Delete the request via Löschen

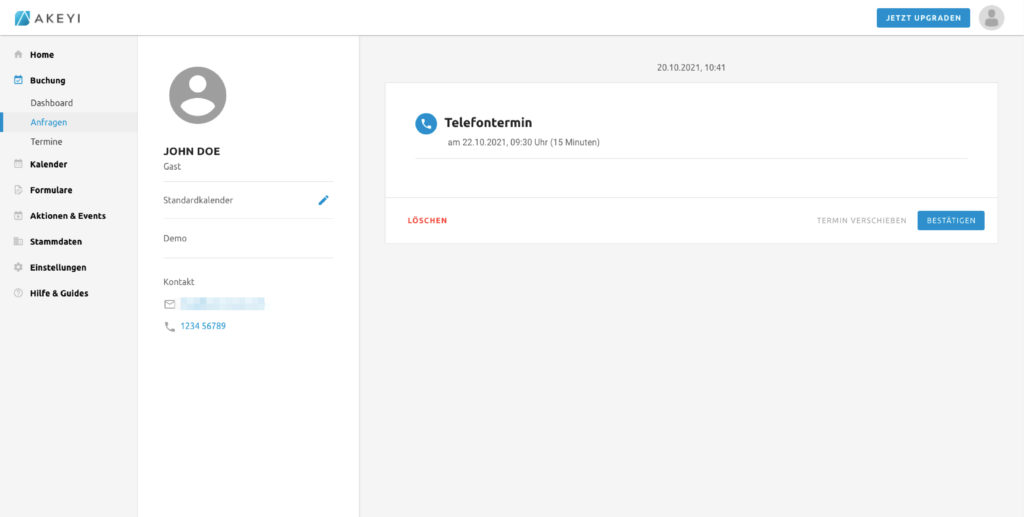tap(427, 221)
